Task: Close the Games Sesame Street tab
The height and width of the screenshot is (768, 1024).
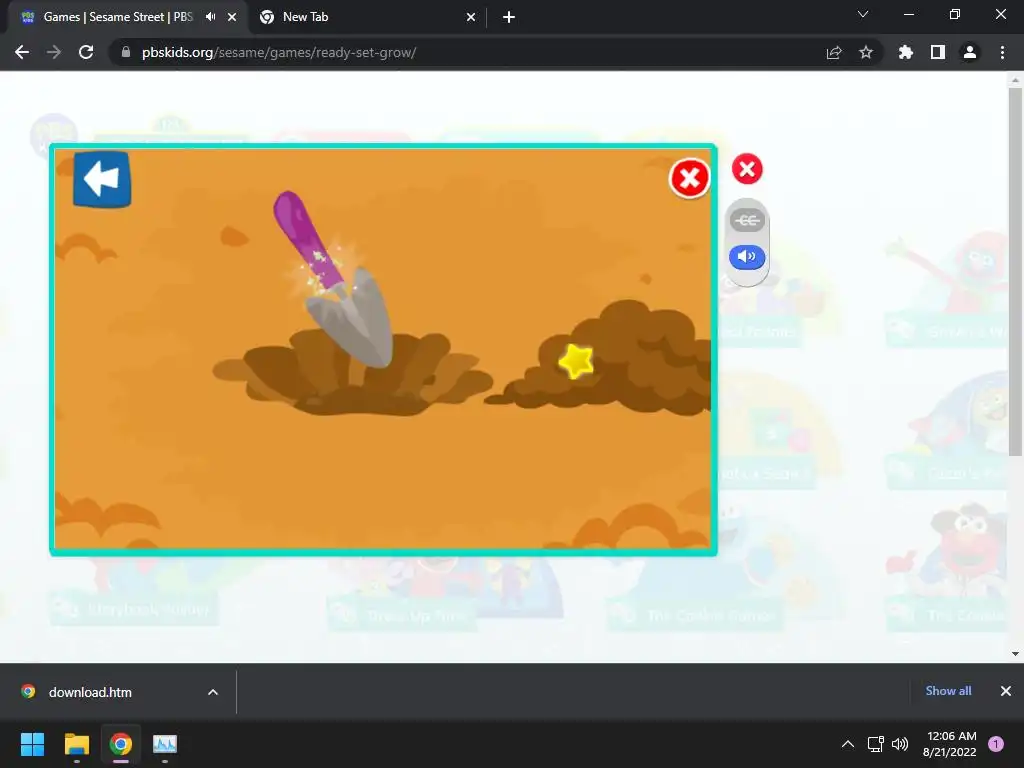Action: [x=232, y=17]
